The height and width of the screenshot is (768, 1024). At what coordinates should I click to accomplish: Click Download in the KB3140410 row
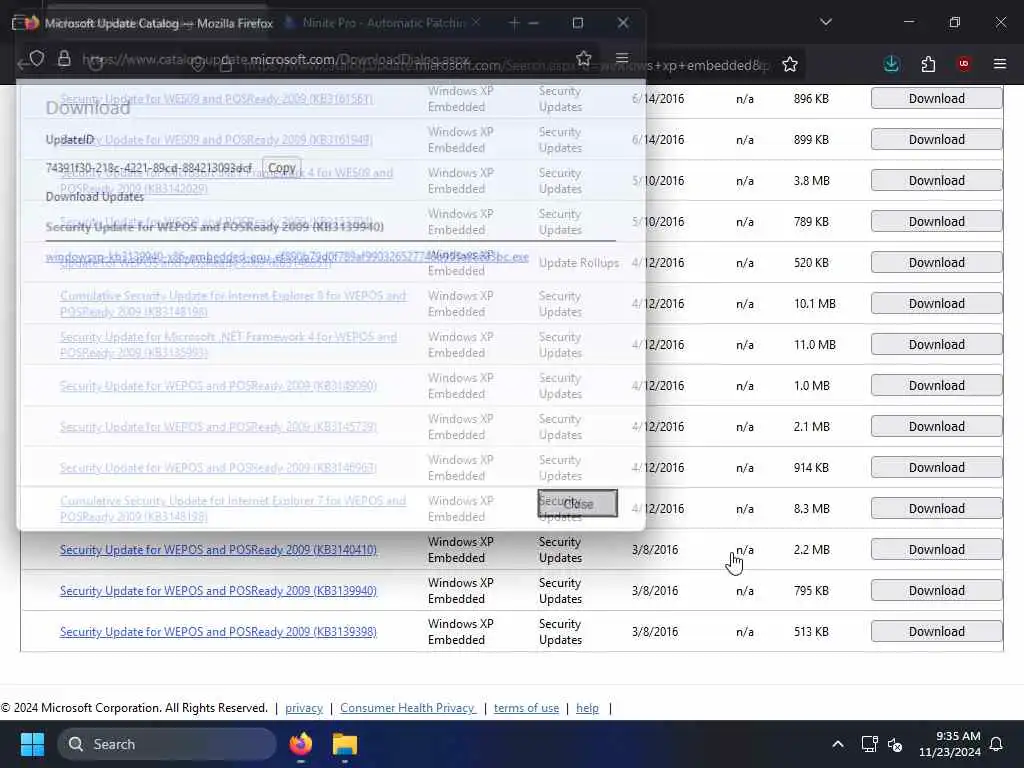(x=936, y=550)
